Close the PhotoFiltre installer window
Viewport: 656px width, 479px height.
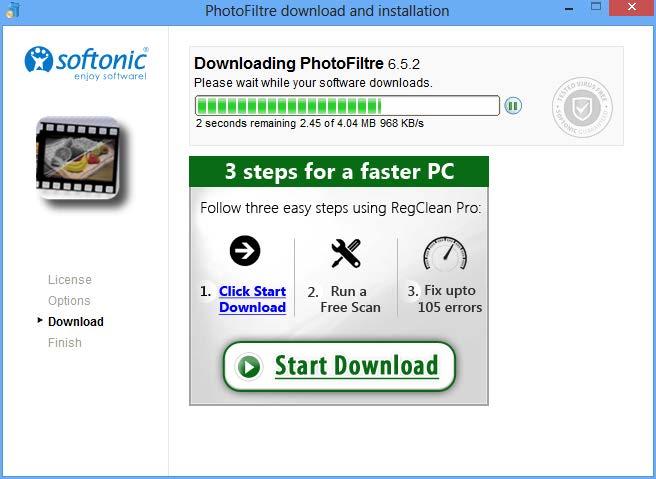[633, 7]
